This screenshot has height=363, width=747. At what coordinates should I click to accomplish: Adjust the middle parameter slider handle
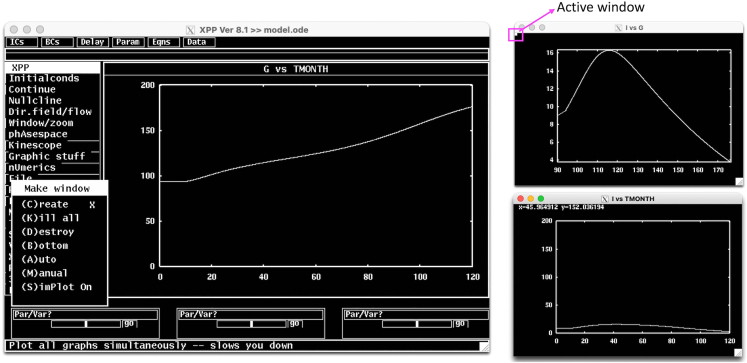click(x=252, y=324)
